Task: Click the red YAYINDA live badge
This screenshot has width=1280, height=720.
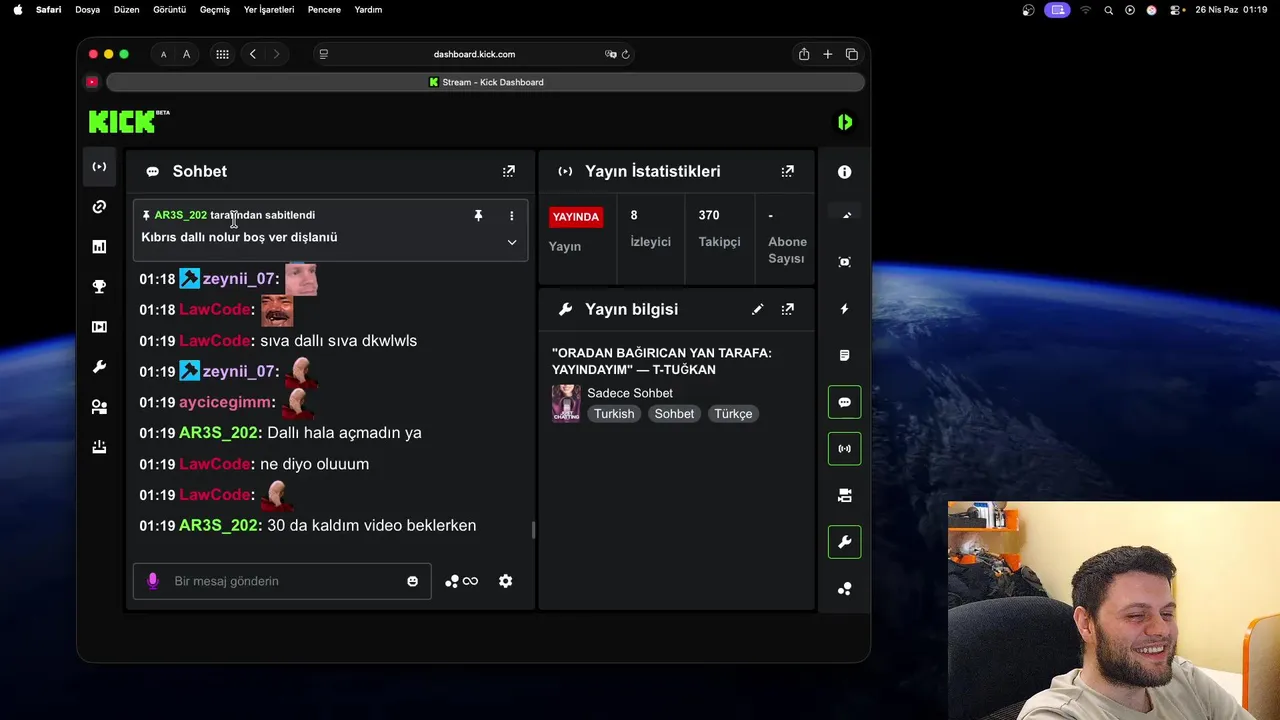Action: (575, 216)
